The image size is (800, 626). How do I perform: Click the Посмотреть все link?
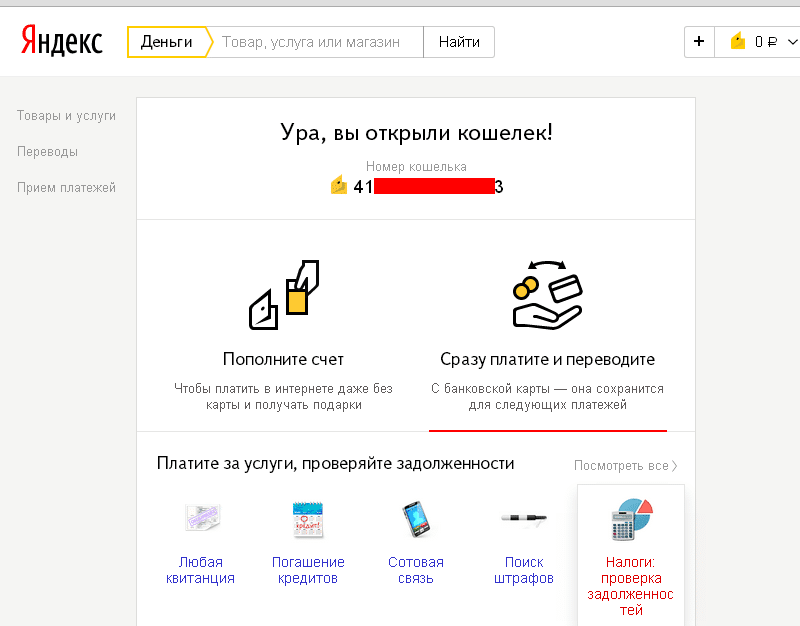[621, 466]
